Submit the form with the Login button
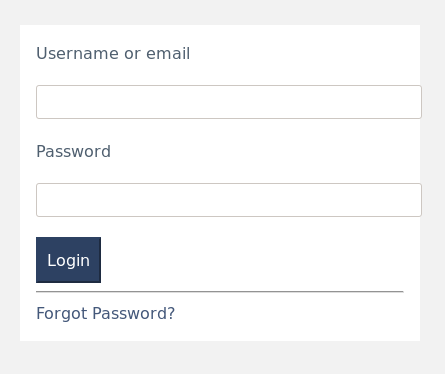Screen dimensions: 445x374 [68, 260]
